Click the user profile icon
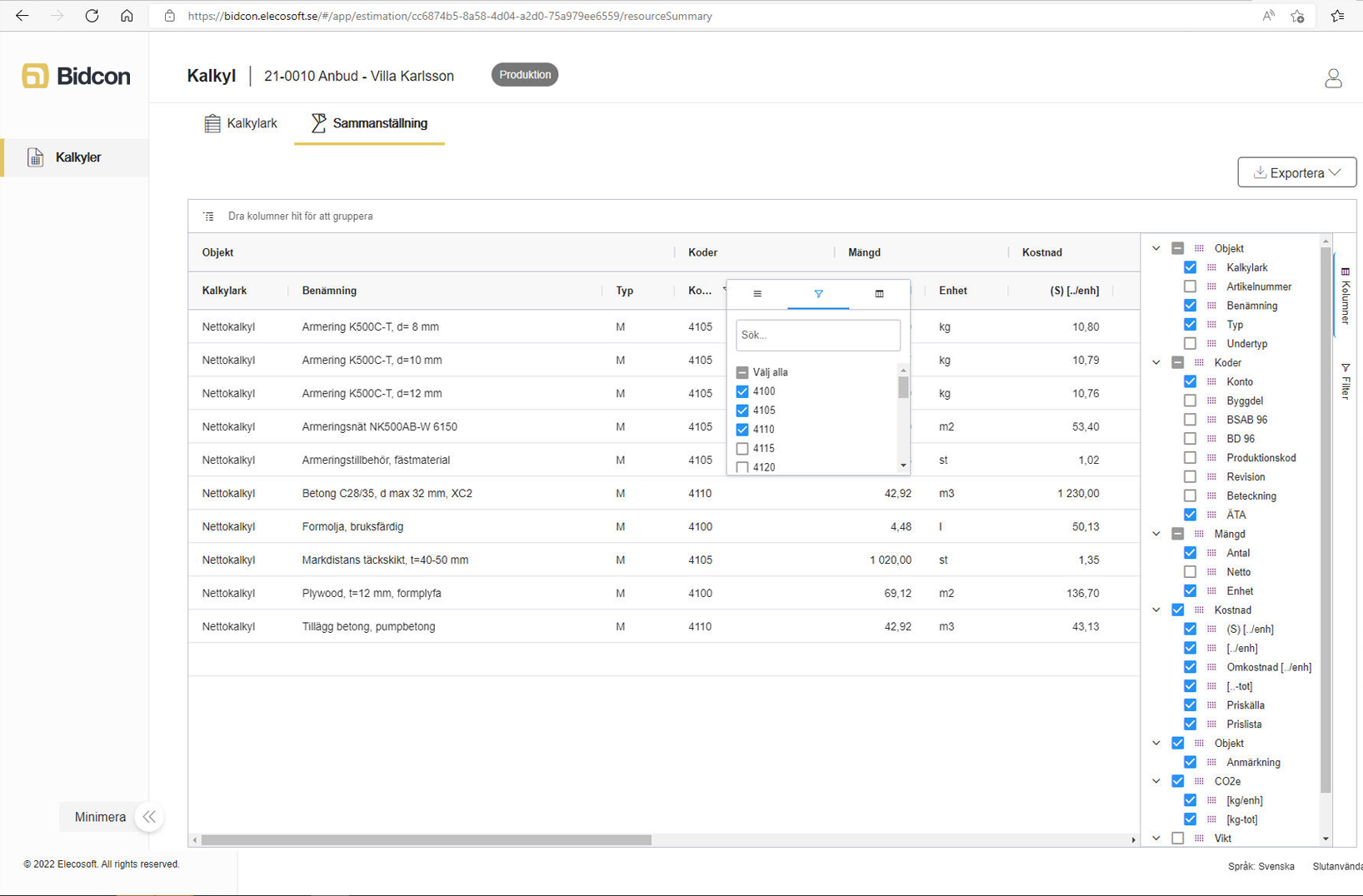The width and height of the screenshot is (1363, 896). click(x=1332, y=78)
